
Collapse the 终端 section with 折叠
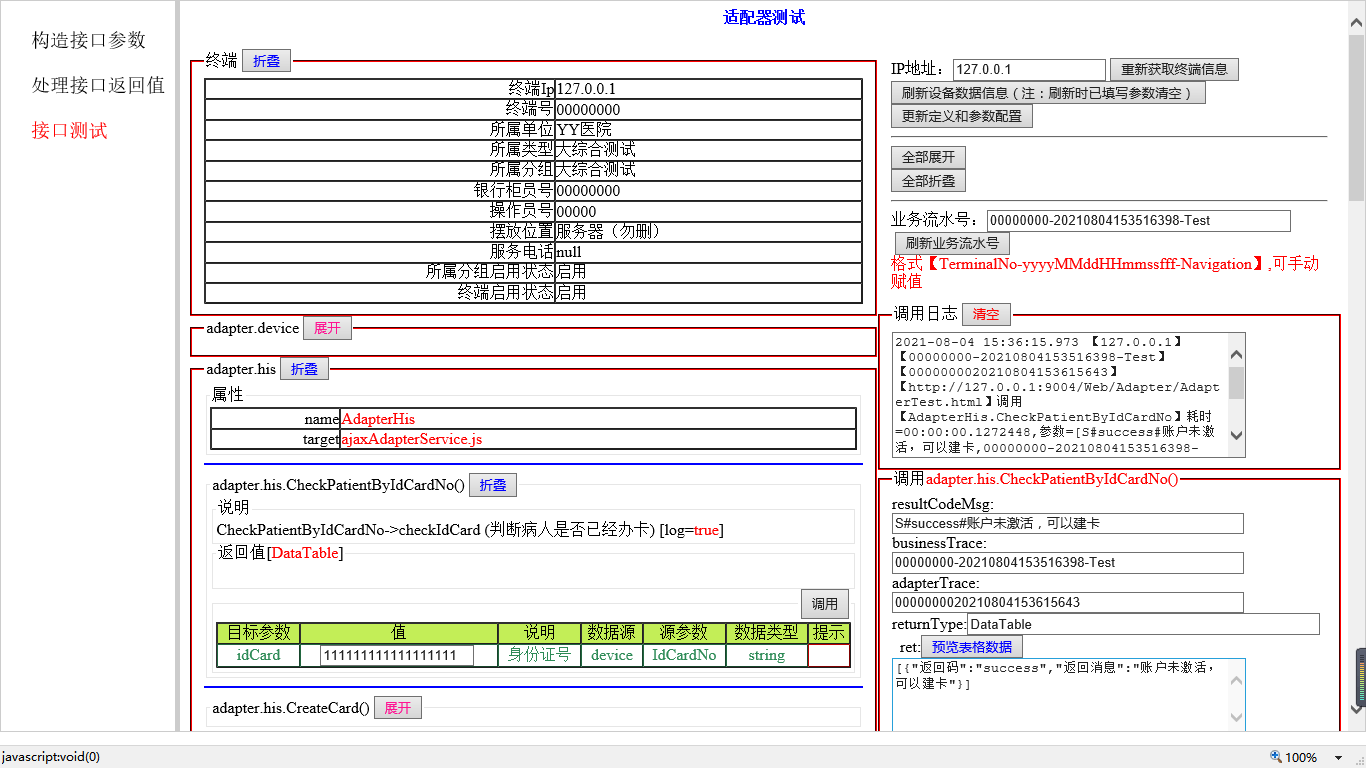tap(266, 61)
